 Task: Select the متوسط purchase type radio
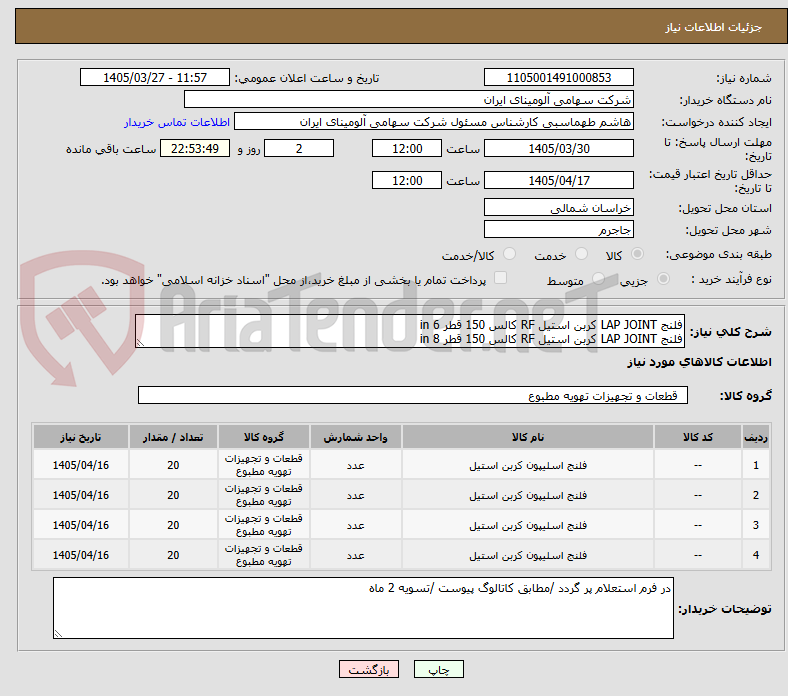pyautogui.click(x=598, y=279)
